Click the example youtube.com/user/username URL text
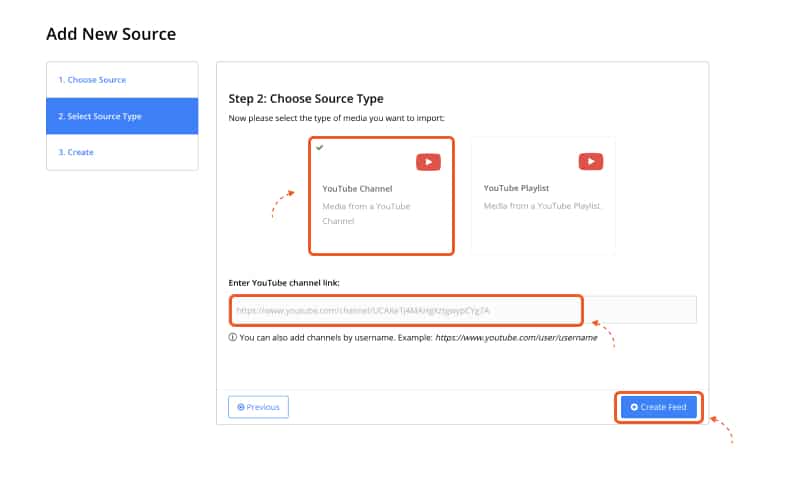Viewport: 800px width, 500px height. (516, 338)
